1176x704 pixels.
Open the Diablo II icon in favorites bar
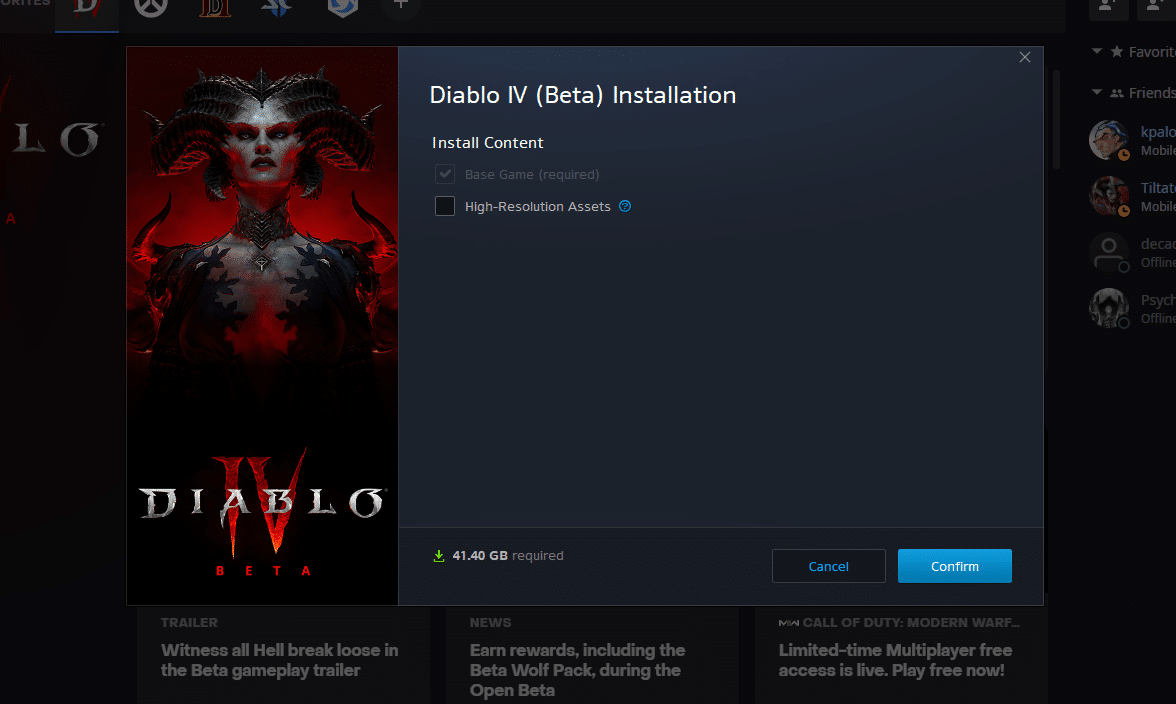coord(214,6)
